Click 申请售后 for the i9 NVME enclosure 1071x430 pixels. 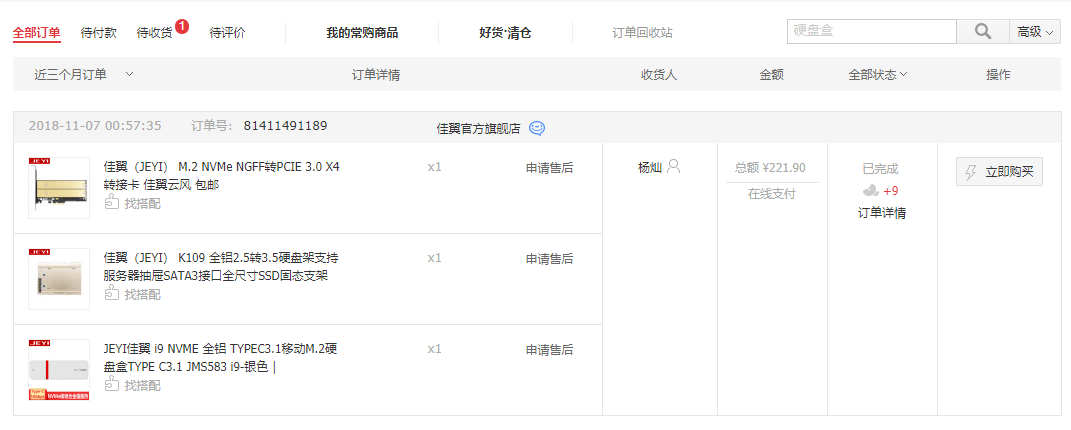tap(549, 349)
